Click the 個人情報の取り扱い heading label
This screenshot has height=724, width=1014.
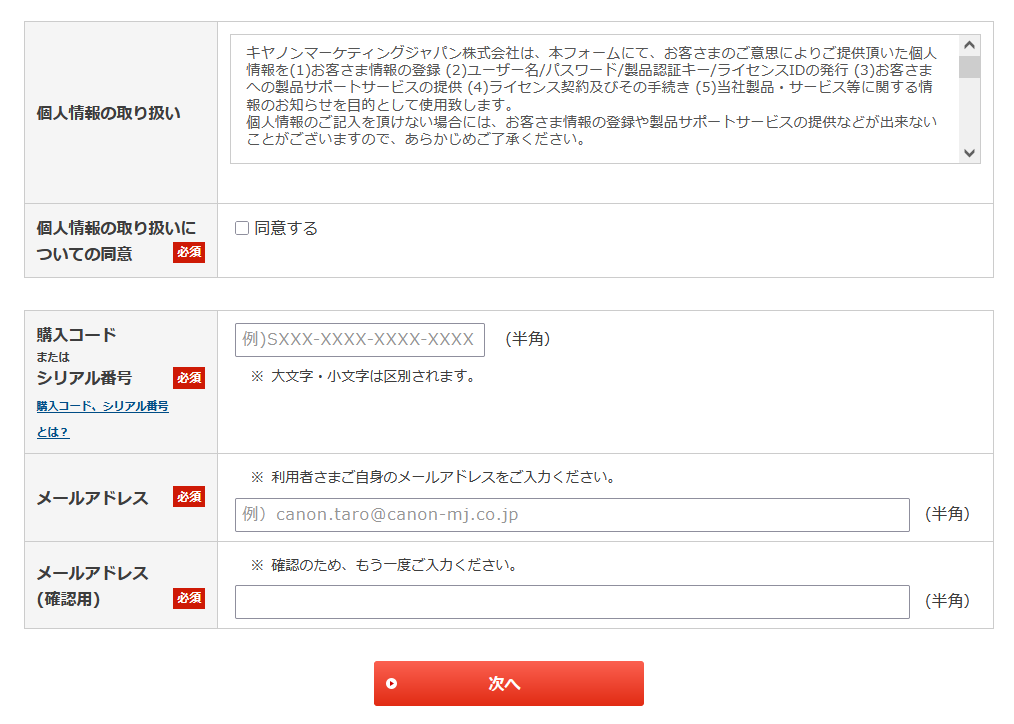pyautogui.click(x=109, y=113)
